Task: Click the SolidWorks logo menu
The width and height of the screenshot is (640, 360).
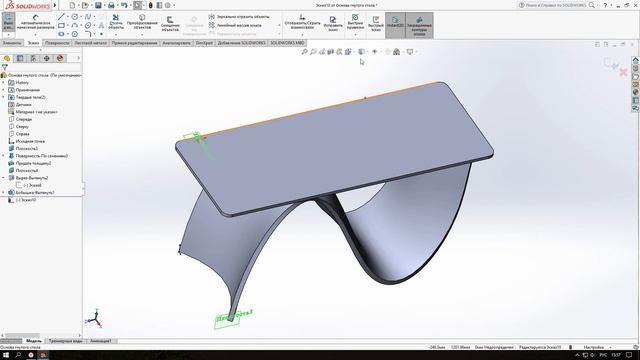Action: click(x=27, y=5)
